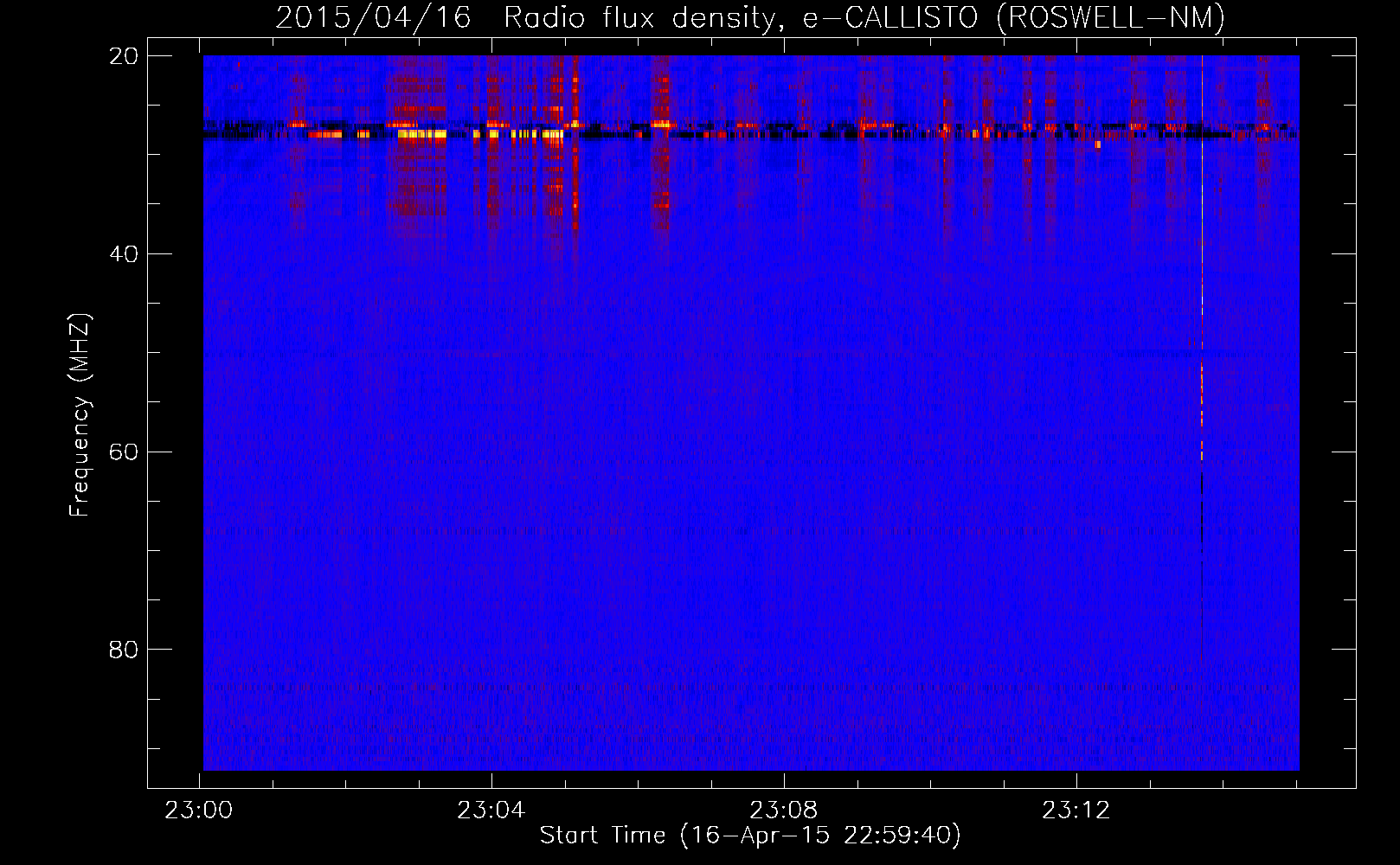The height and width of the screenshot is (865, 1400).
Task: Click the 'Start Time (16-Apr-15 22:59:40)' label
Action: pos(750,836)
